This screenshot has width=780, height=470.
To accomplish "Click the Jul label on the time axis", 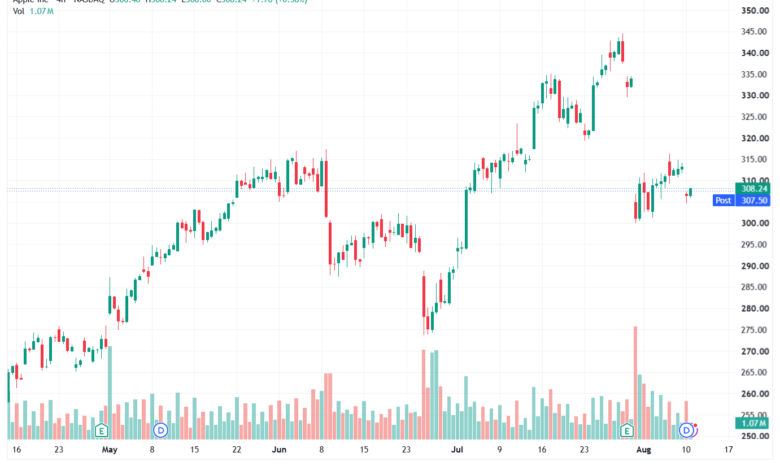I will pyautogui.click(x=457, y=450).
